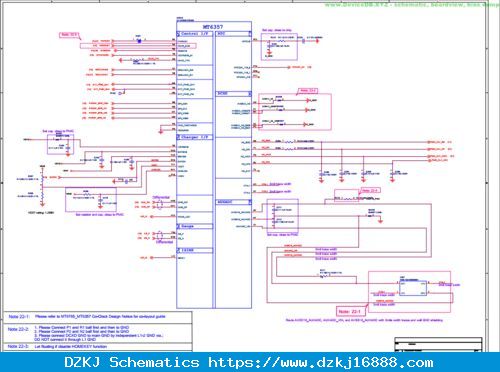This screenshot has width=500, height=372.
Task: Click 'DO NOT connect it through L1 GND' line
Action: pyautogui.click(x=65, y=339)
